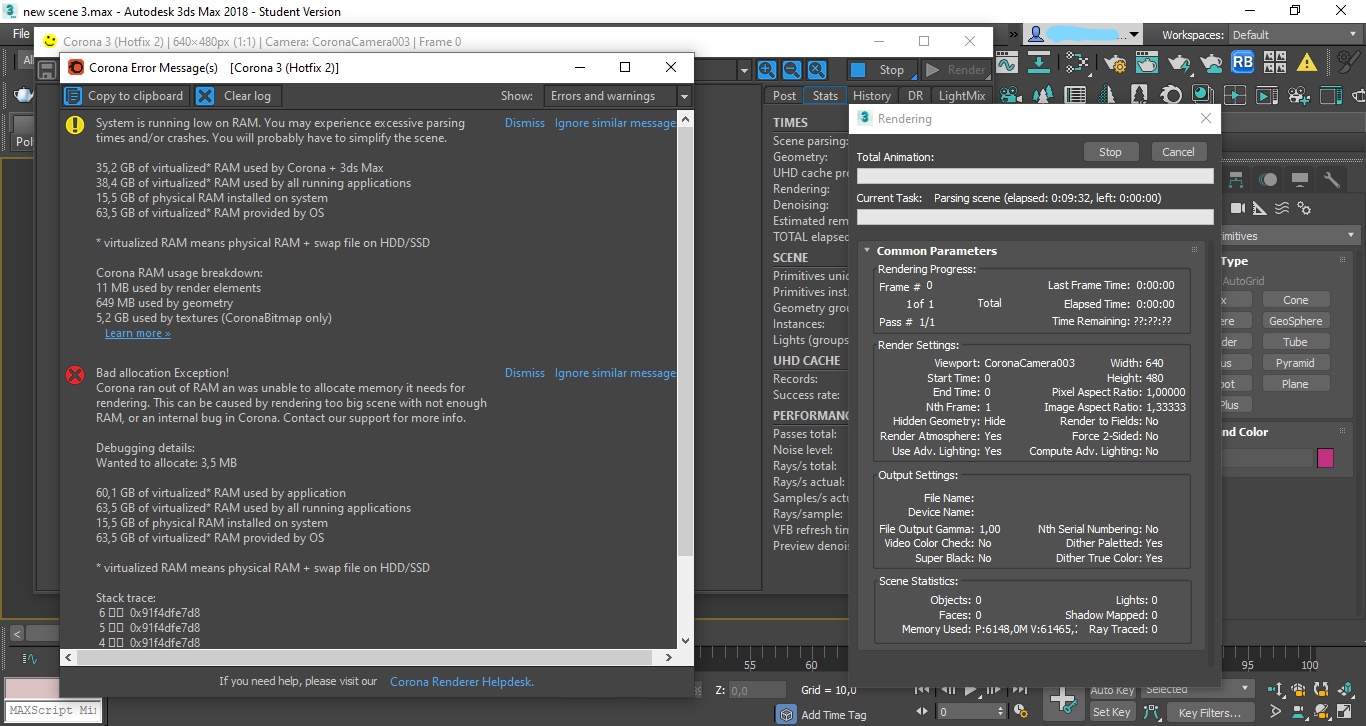Click the red error icon of Bad allocation message
Viewport: 1366px width, 726px height.
coord(75,375)
